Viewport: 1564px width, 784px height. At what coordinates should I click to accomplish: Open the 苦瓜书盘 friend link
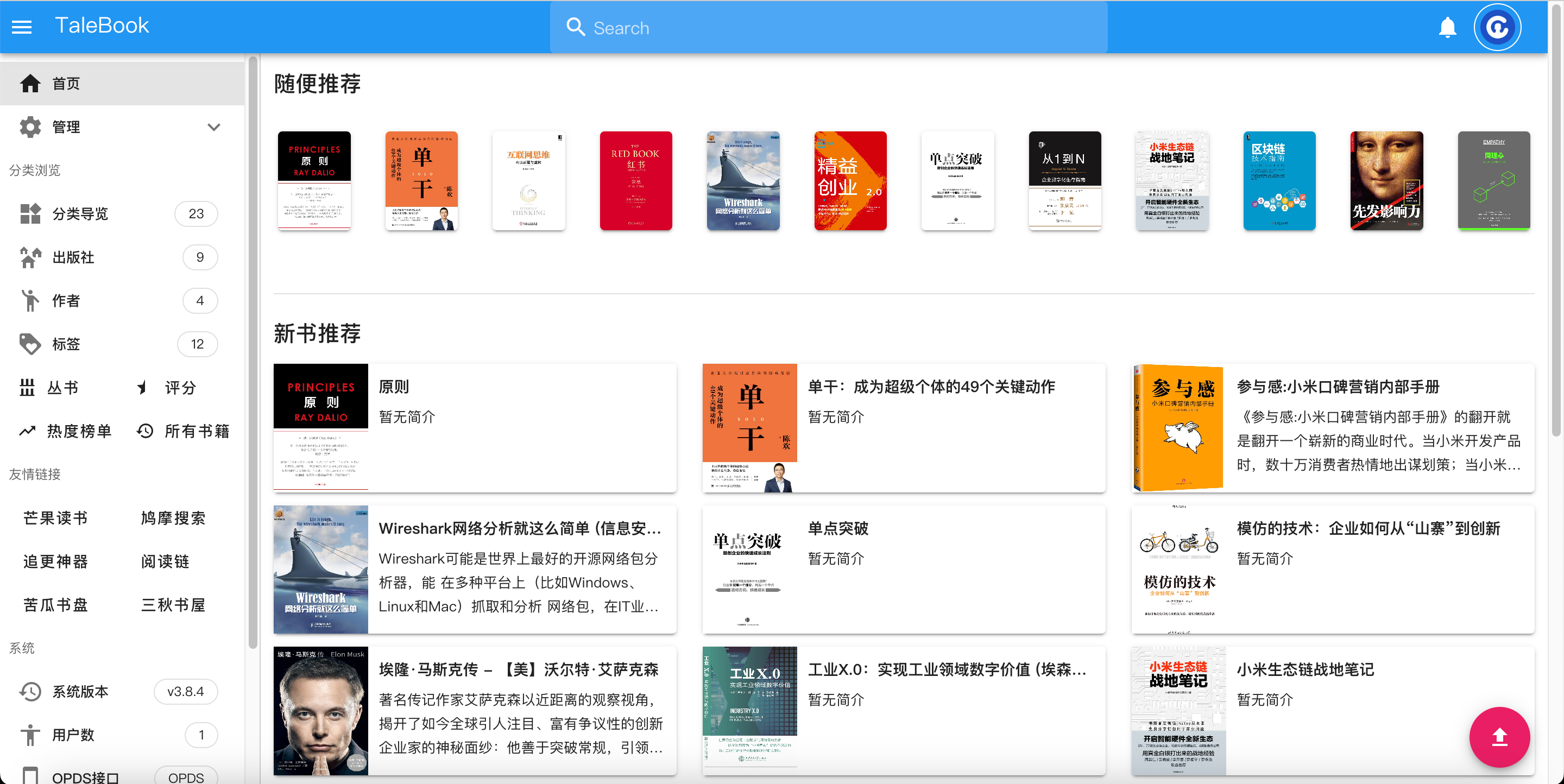55,605
